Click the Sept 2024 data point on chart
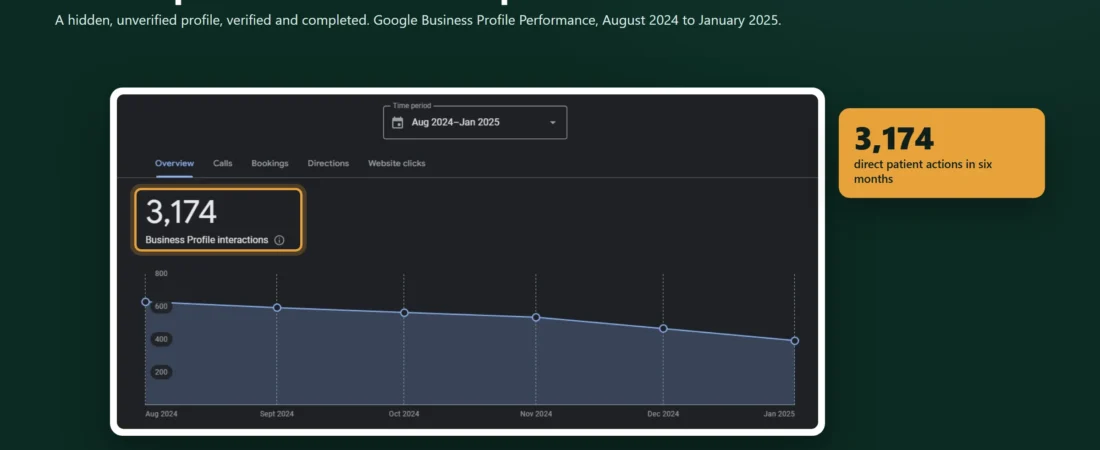This screenshot has width=1100, height=450. [277, 307]
